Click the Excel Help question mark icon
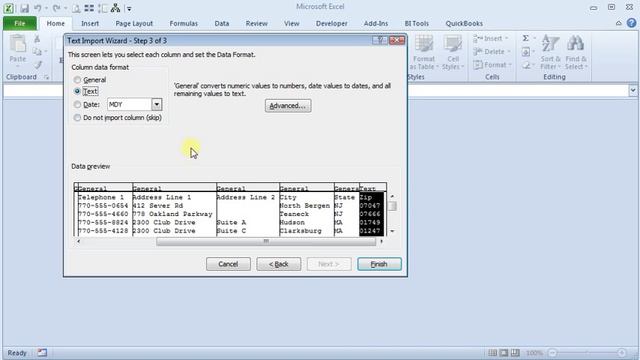 pos(631,23)
